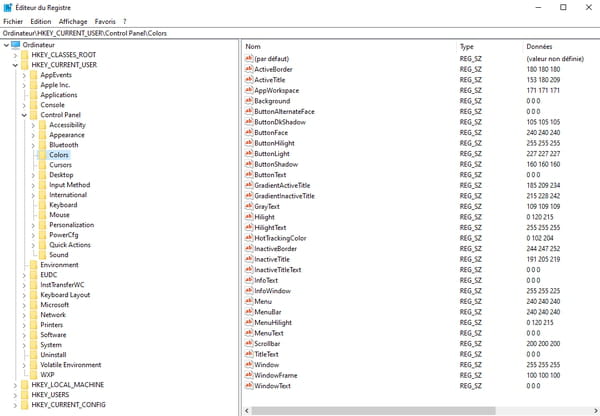Screen dimensions: 600x416
Task: Click the HKEY_LOCAL_MACHINE folder icon
Action: (24, 385)
